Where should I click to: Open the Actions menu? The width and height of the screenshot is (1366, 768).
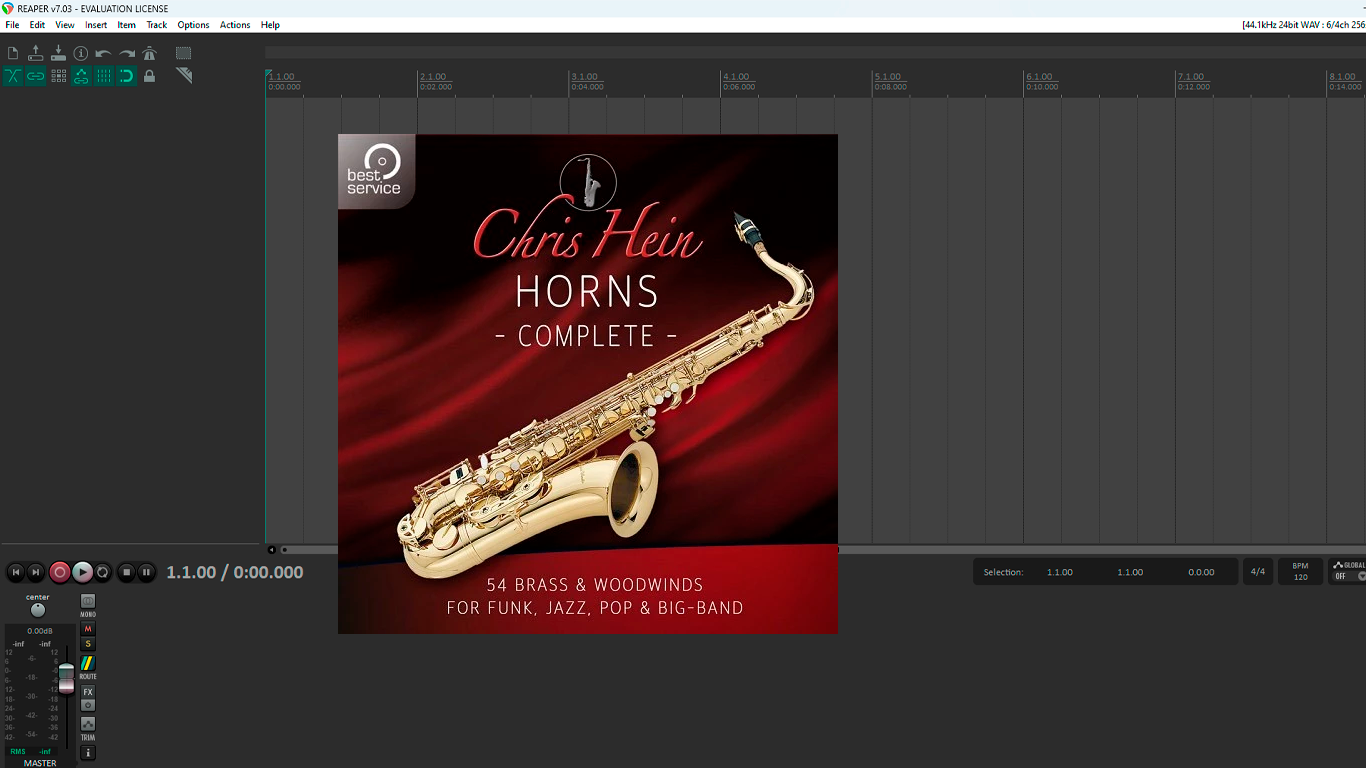pyautogui.click(x=235, y=25)
